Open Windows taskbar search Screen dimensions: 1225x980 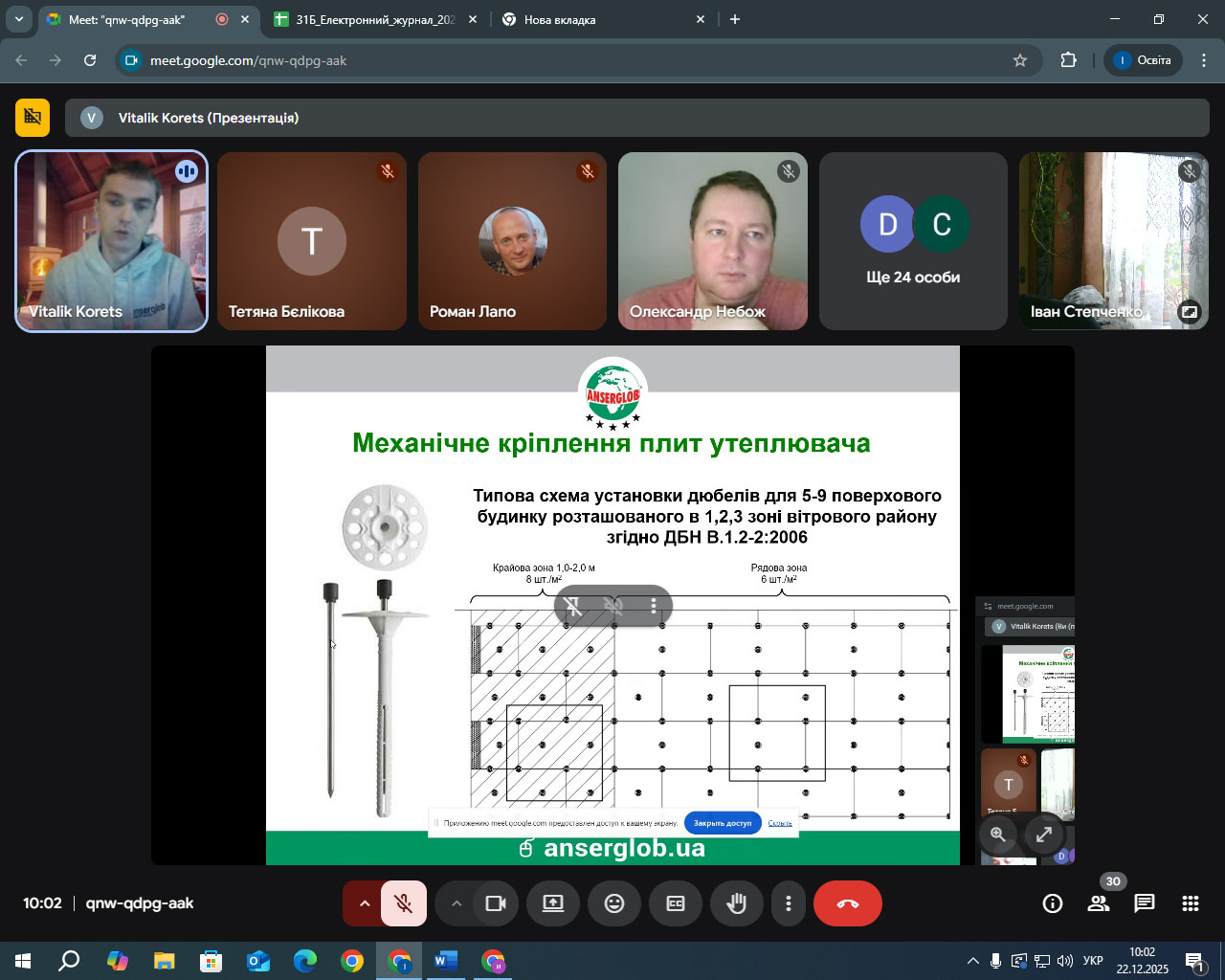(x=69, y=961)
